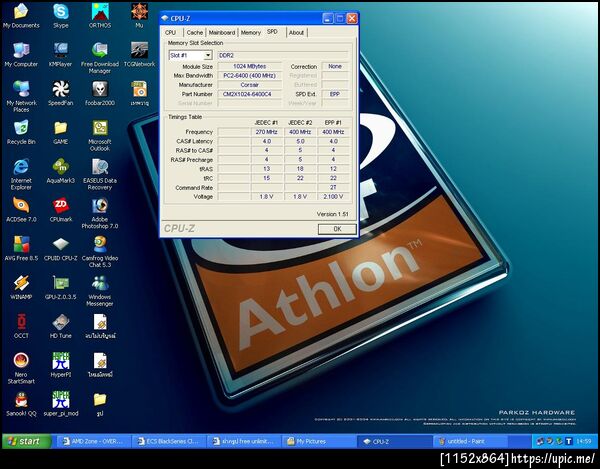Click the Manufacturer field showing Corsair
600x469 pixels.
(x=249, y=85)
